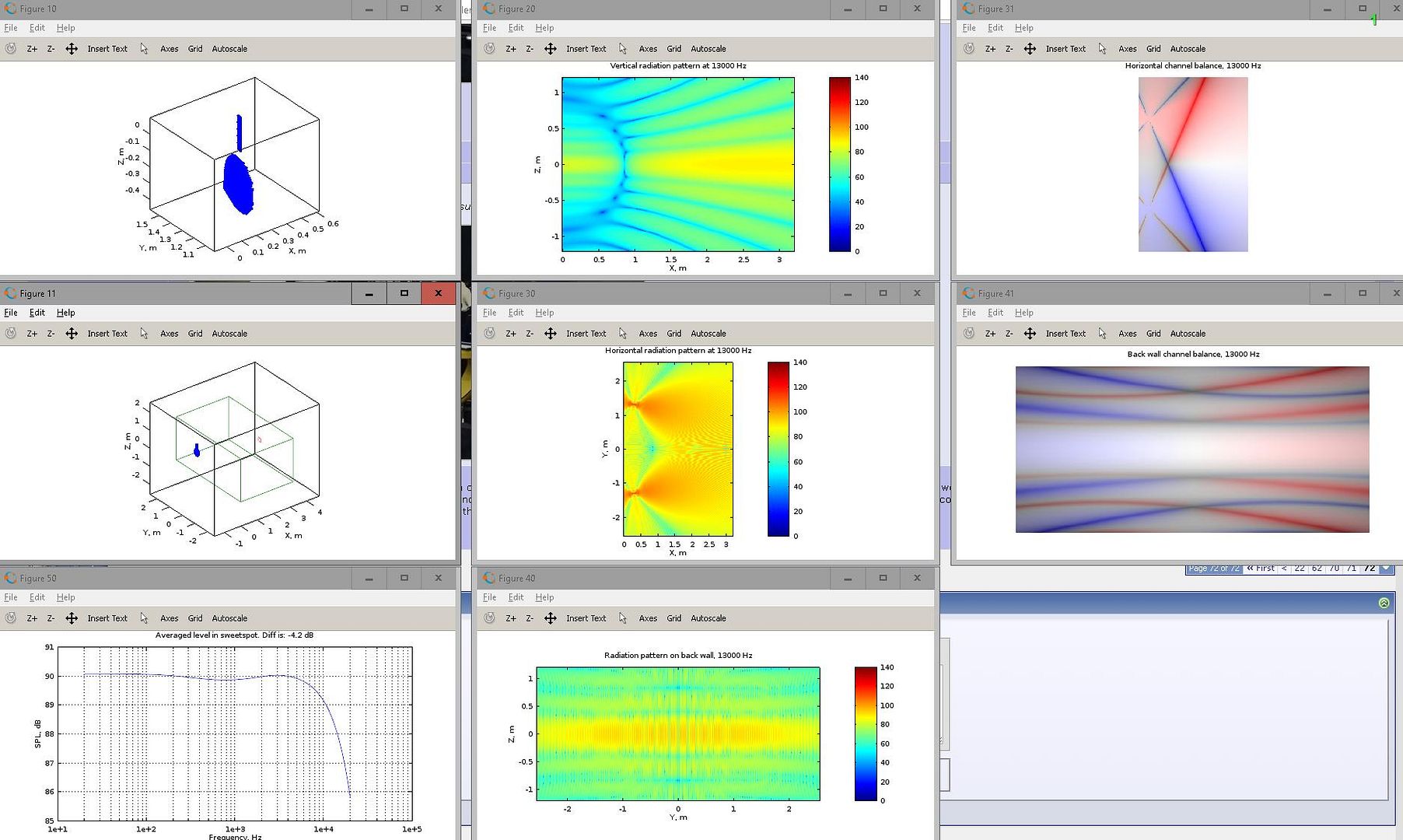Image resolution: width=1403 pixels, height=840 pixels.
Task: Open Help menu in Figure 31
Action: [1023, 28]
